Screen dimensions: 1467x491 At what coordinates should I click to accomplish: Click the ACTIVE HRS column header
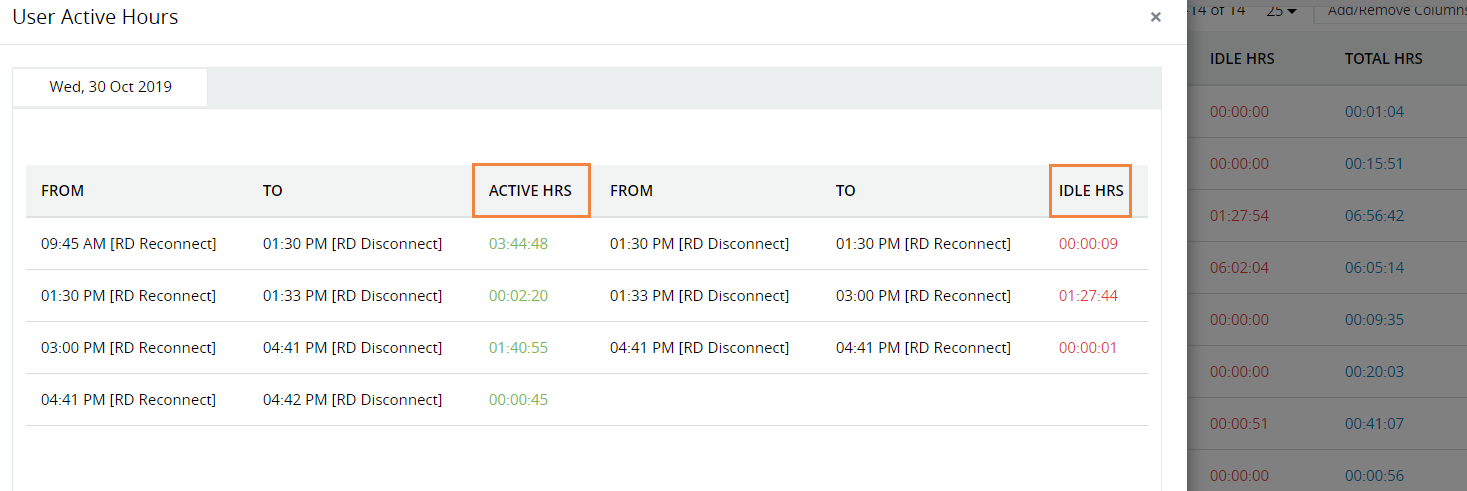530,190
